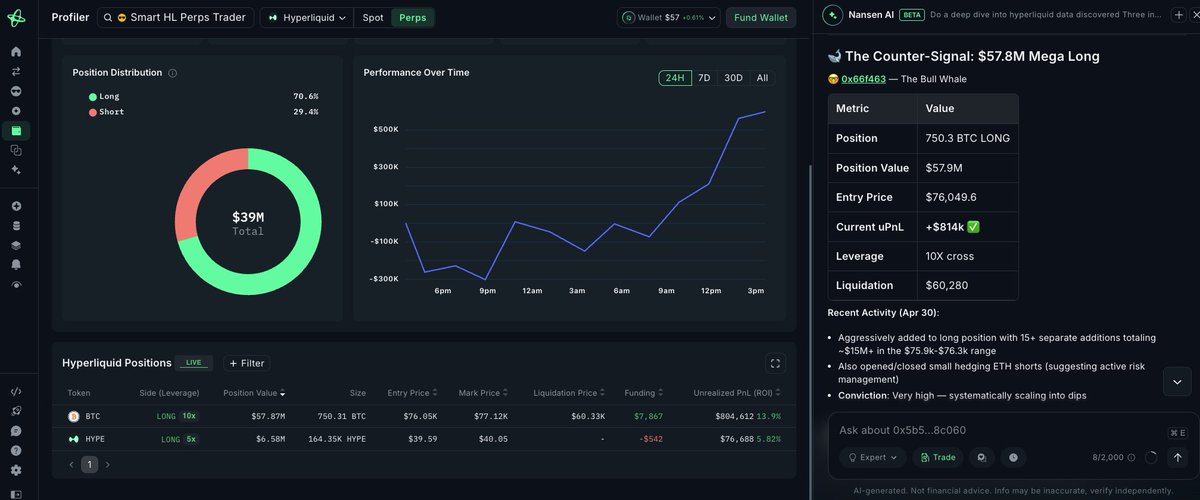Click the settings gear in sidebar

[16, 470]
